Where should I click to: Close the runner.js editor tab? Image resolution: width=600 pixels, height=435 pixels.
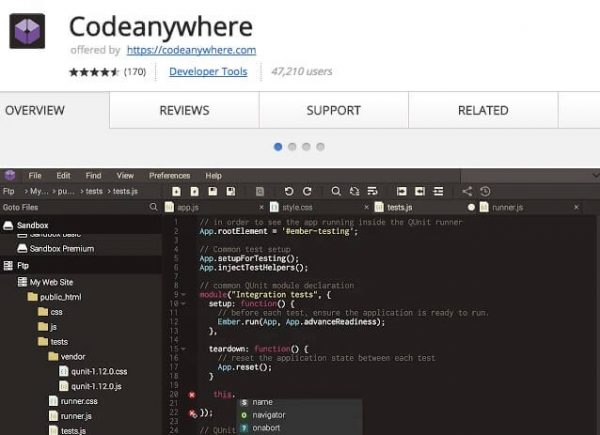576,207
